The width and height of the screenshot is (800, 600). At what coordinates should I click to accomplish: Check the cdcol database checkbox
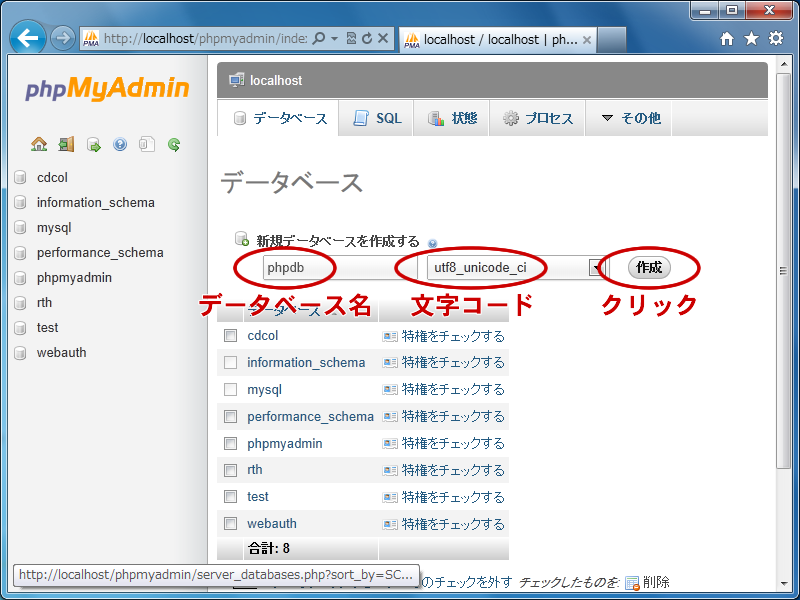pos(231,336)
